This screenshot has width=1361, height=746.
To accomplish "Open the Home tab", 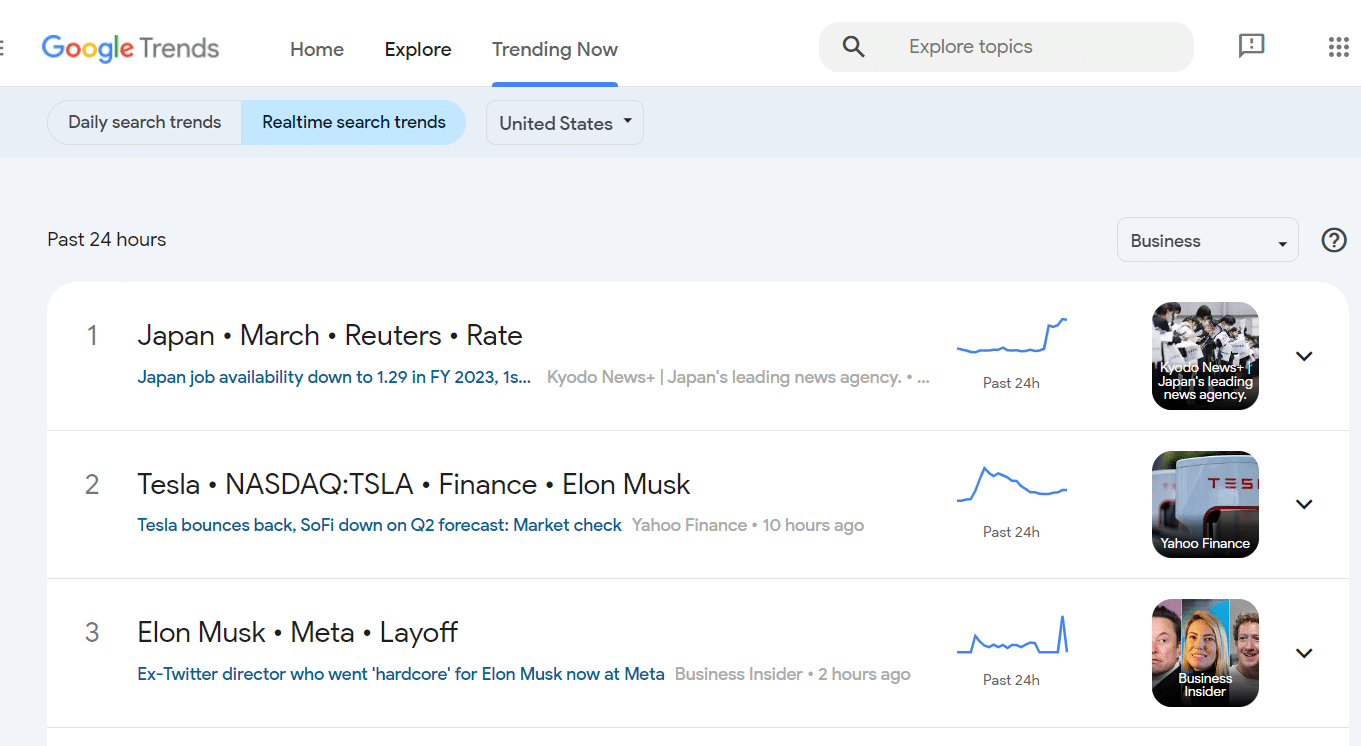I will point(317,49).
